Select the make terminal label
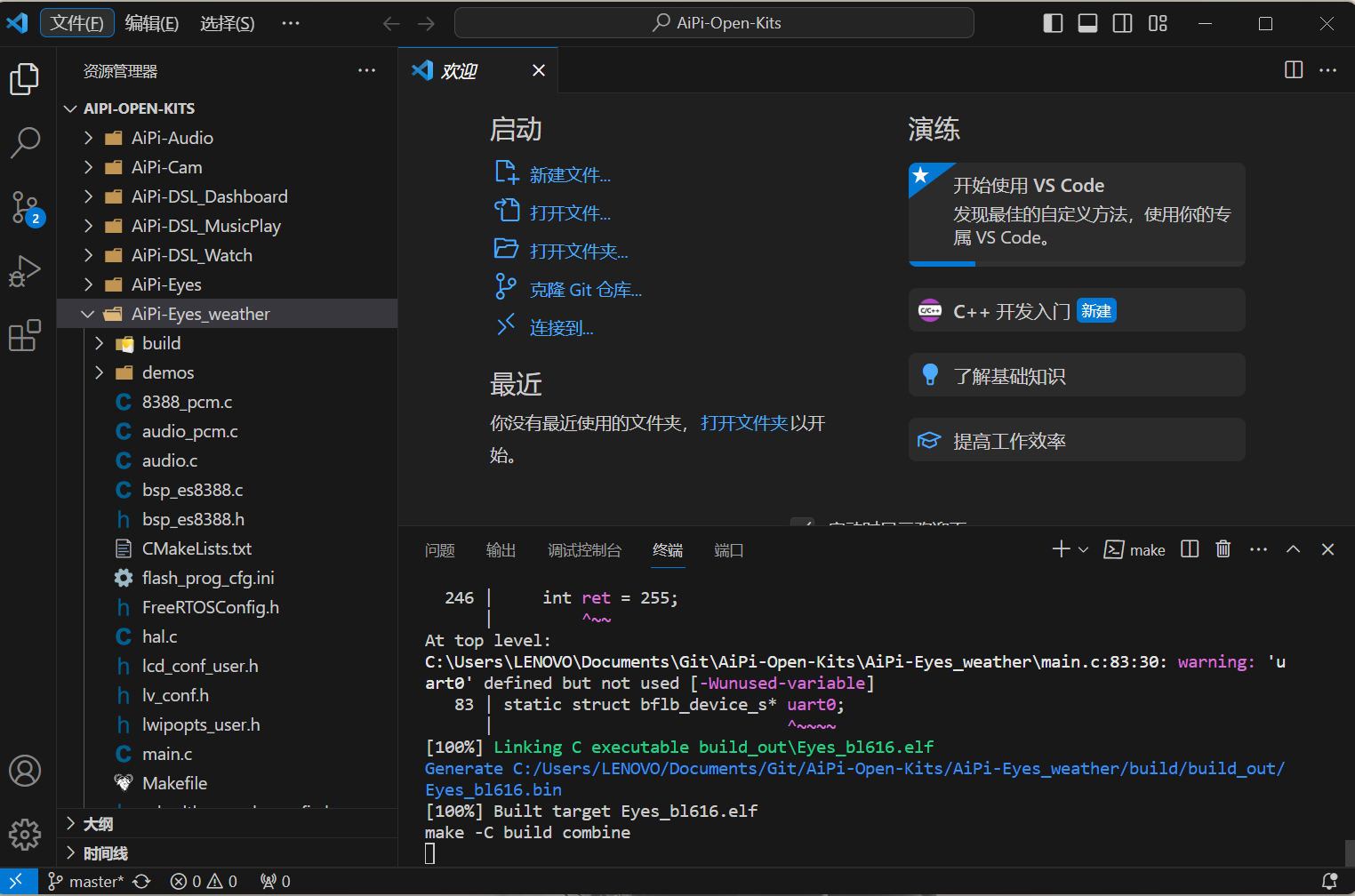Screen dimensions: 1355x896 [x=1135, y=550]
